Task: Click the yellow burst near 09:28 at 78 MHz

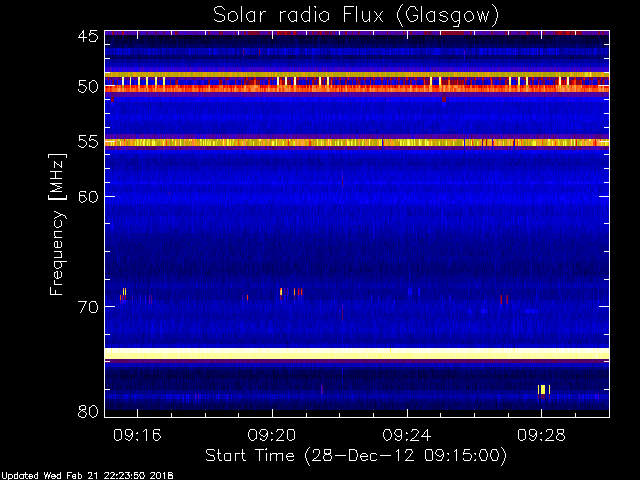Action: [x=544, y=389]
